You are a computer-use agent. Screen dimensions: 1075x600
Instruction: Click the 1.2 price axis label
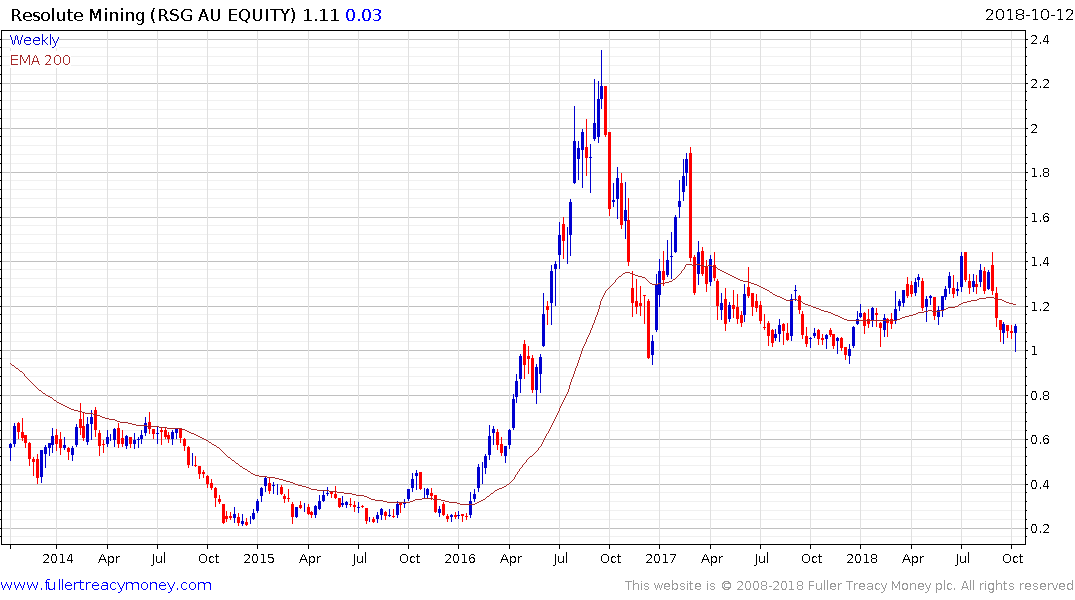coord(1040,307)
